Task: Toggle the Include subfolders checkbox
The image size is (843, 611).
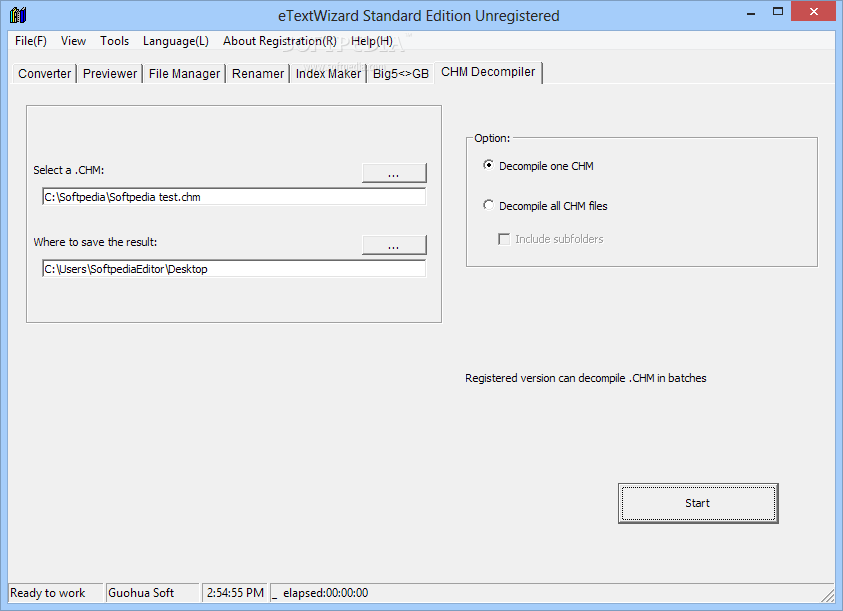Action: tap(551, 239)
